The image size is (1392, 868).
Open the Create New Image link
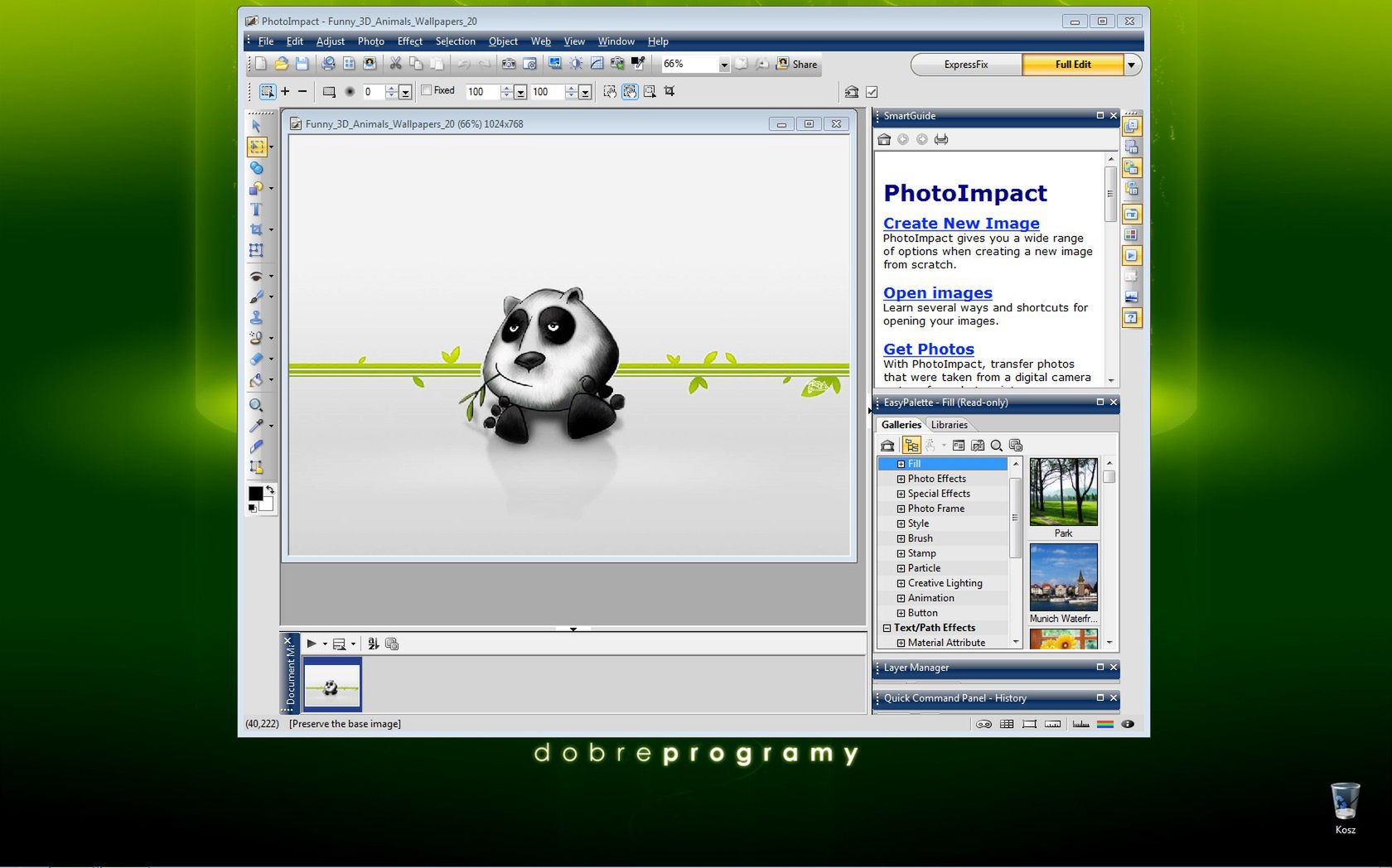tap(961, 223)
